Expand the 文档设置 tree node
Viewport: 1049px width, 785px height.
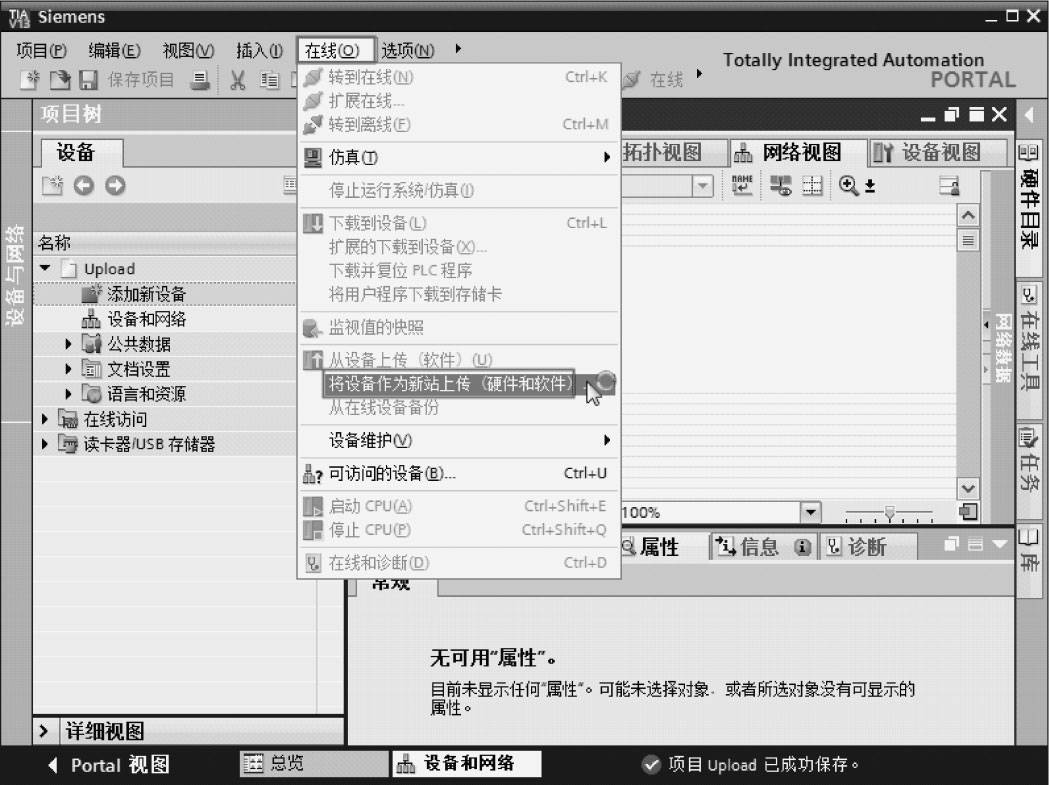(x=68, y=369)
